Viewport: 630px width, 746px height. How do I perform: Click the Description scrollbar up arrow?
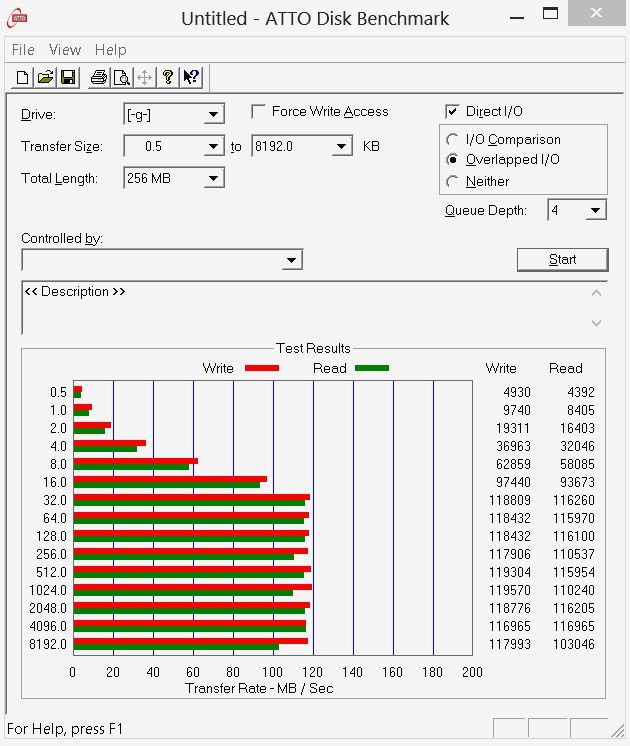point(596,293)
